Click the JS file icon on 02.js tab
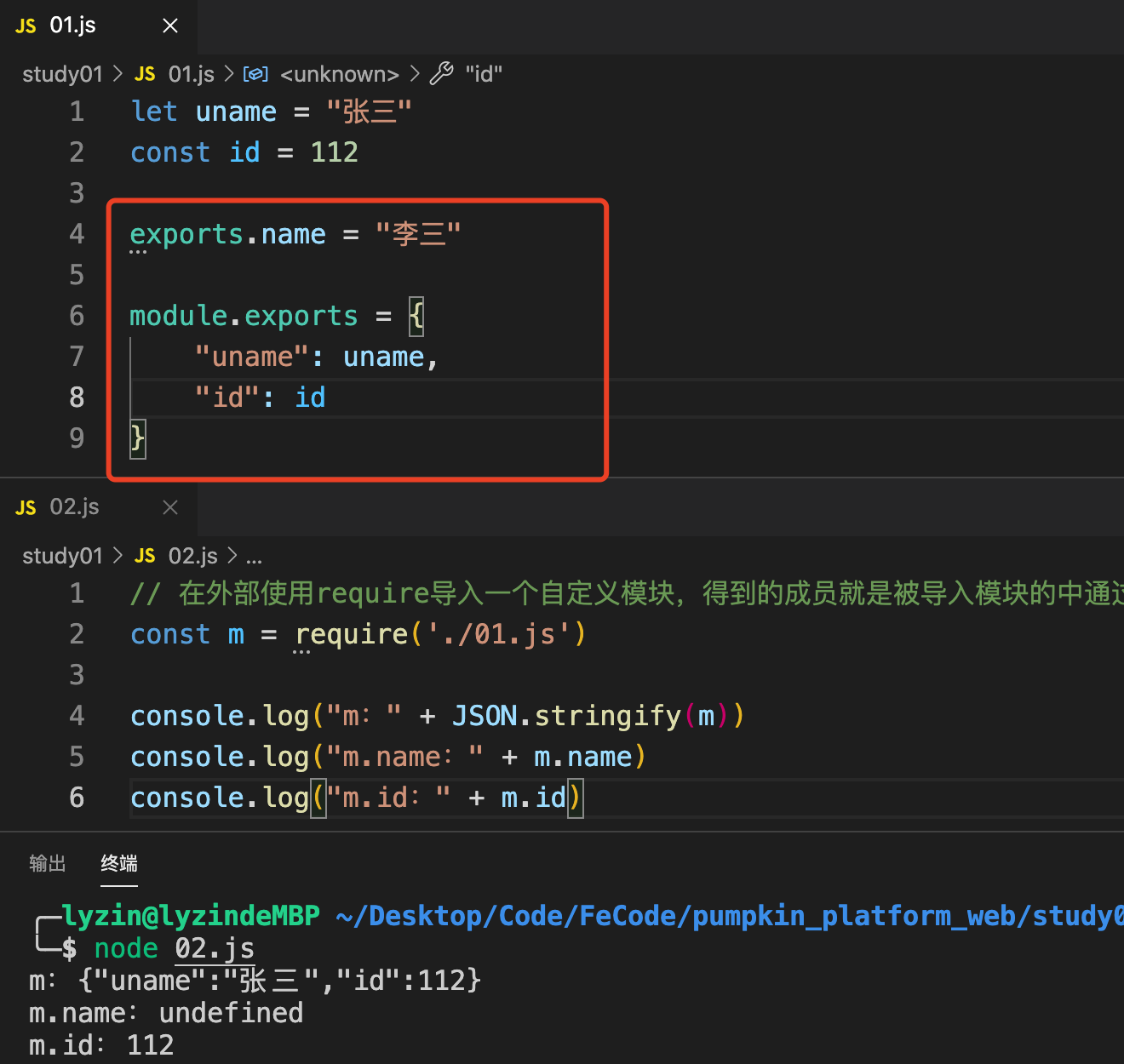The image size is (1124, 1064). point(26,508)
